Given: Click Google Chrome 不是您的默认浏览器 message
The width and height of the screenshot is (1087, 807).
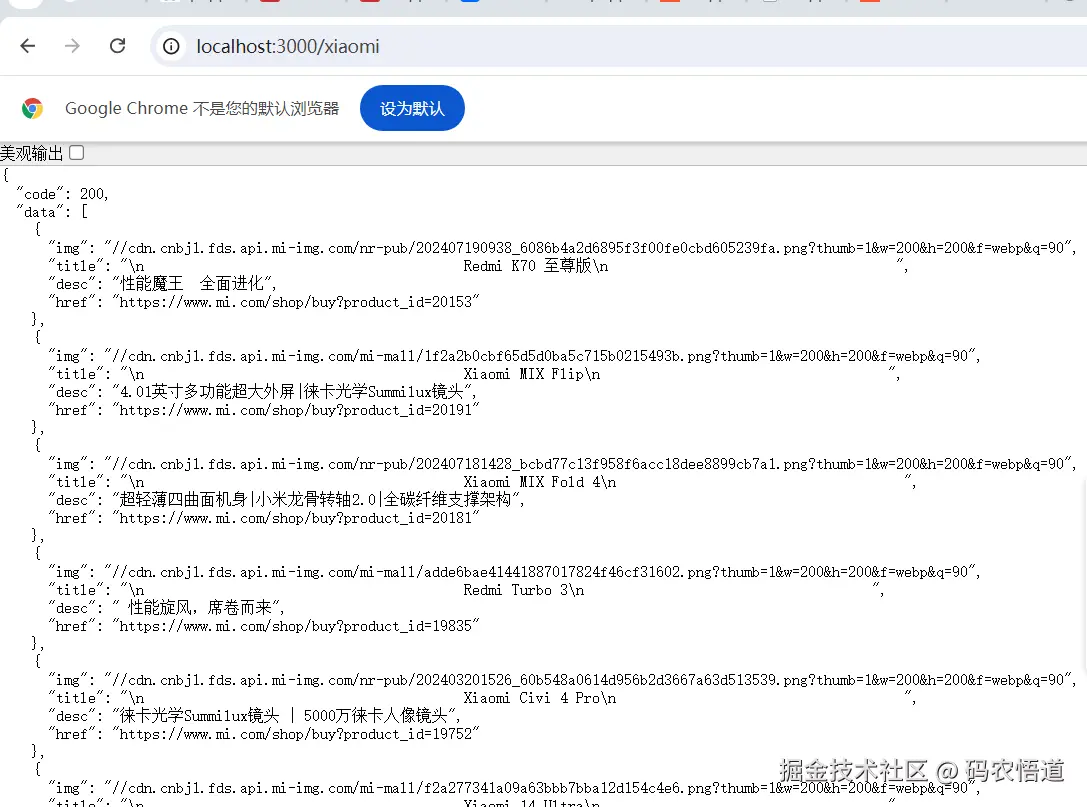Looking at the screenshot, I should click(x=202, y=108).
